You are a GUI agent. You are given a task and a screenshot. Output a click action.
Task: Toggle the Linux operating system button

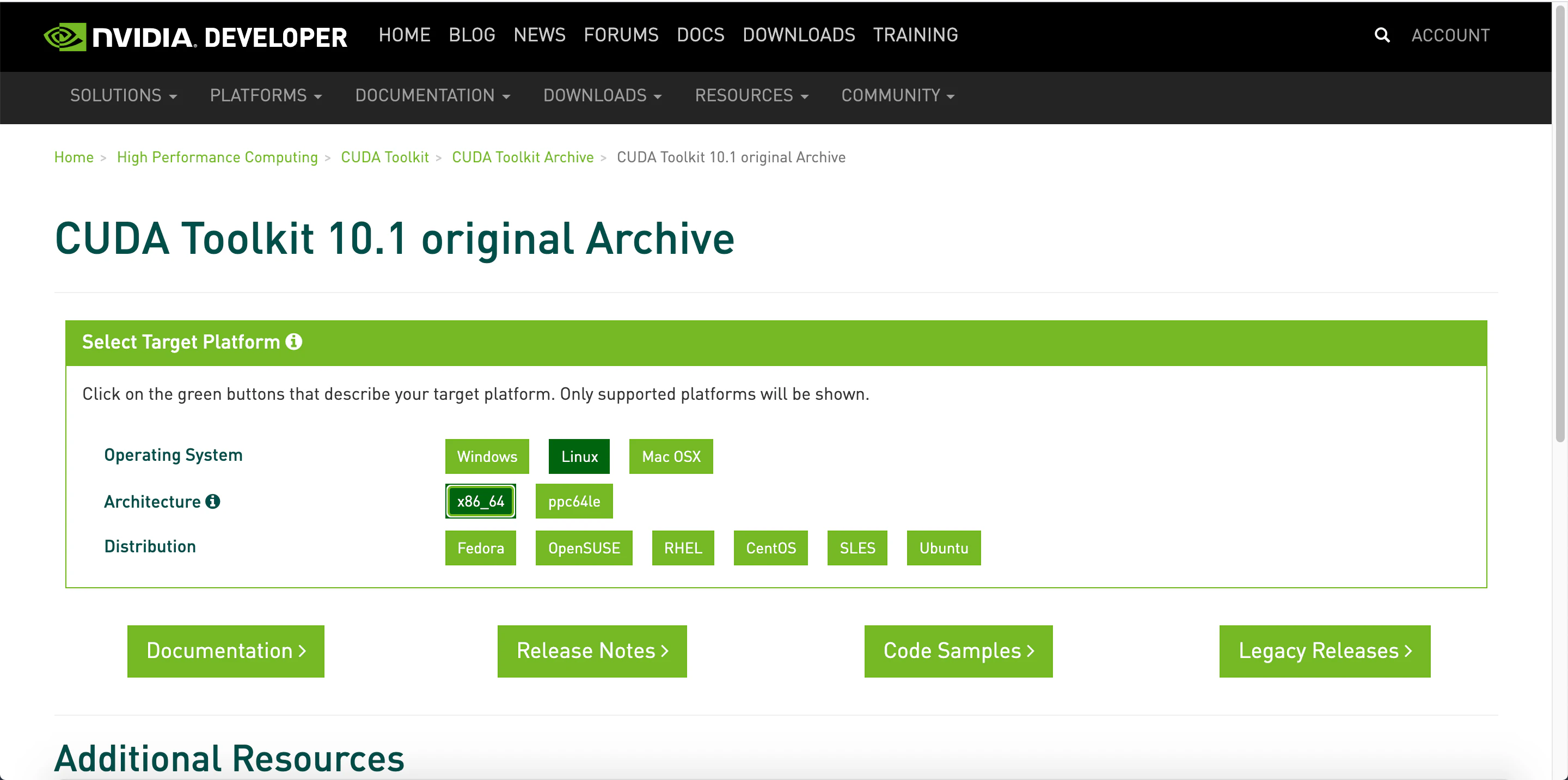578,456
